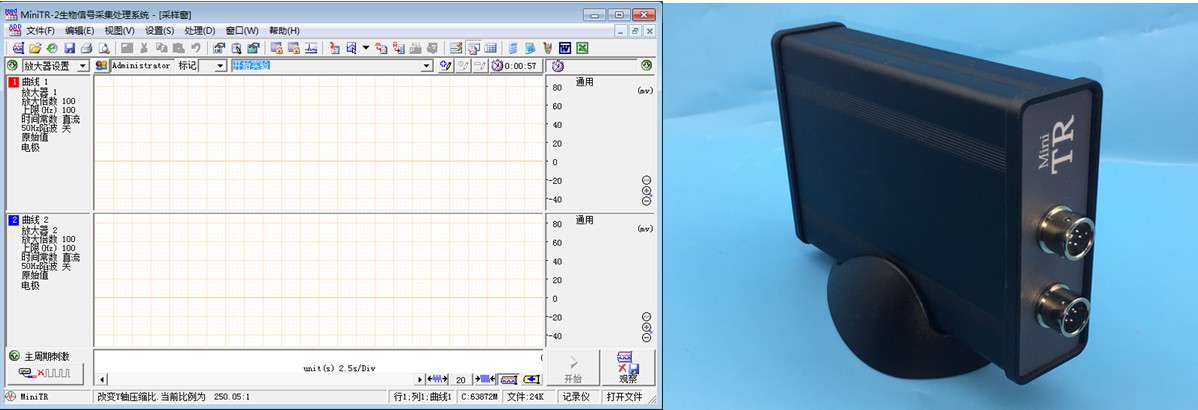Viewport: 1198px width, 410px height.
Task: Click the Undo arrow toolbar icon
Action: pos(196,48)
